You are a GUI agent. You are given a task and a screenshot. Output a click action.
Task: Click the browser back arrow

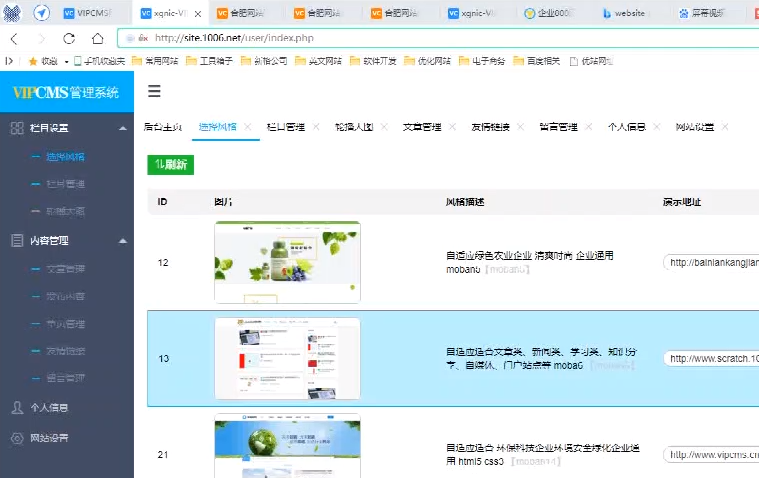point(14,38)
